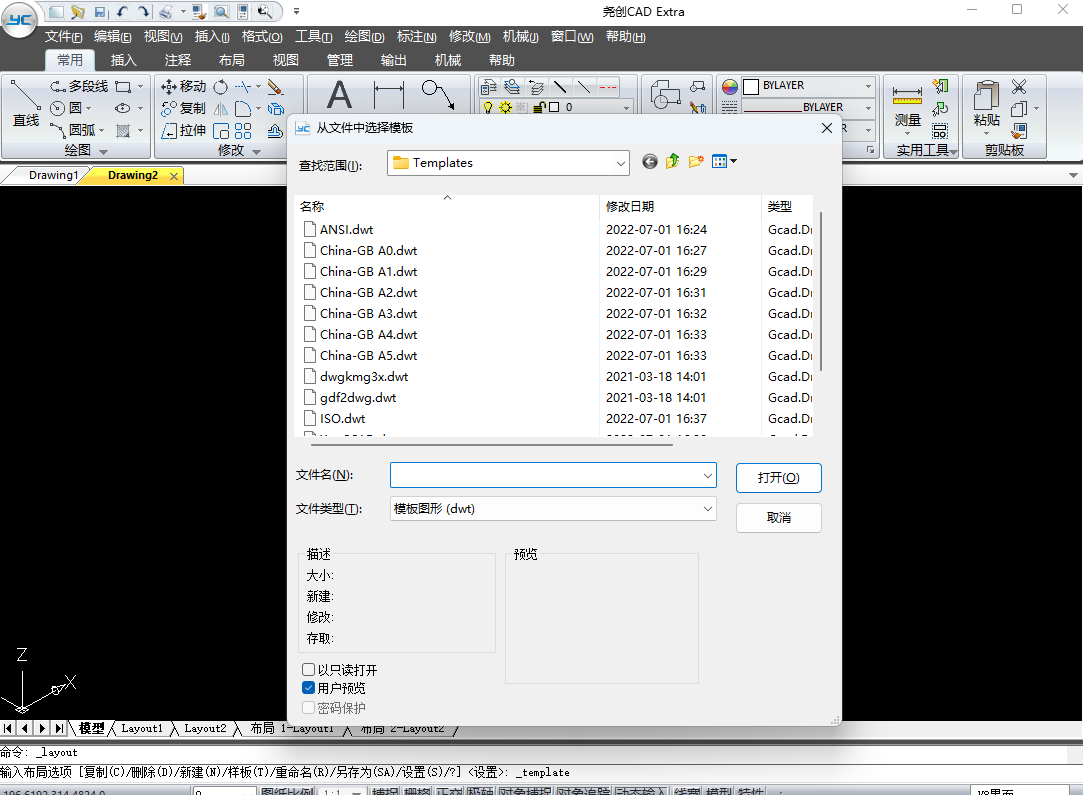Select the Erase tool icon
Screen dimensions: 1083x795
pyautogui.click(x=275, y=87)
